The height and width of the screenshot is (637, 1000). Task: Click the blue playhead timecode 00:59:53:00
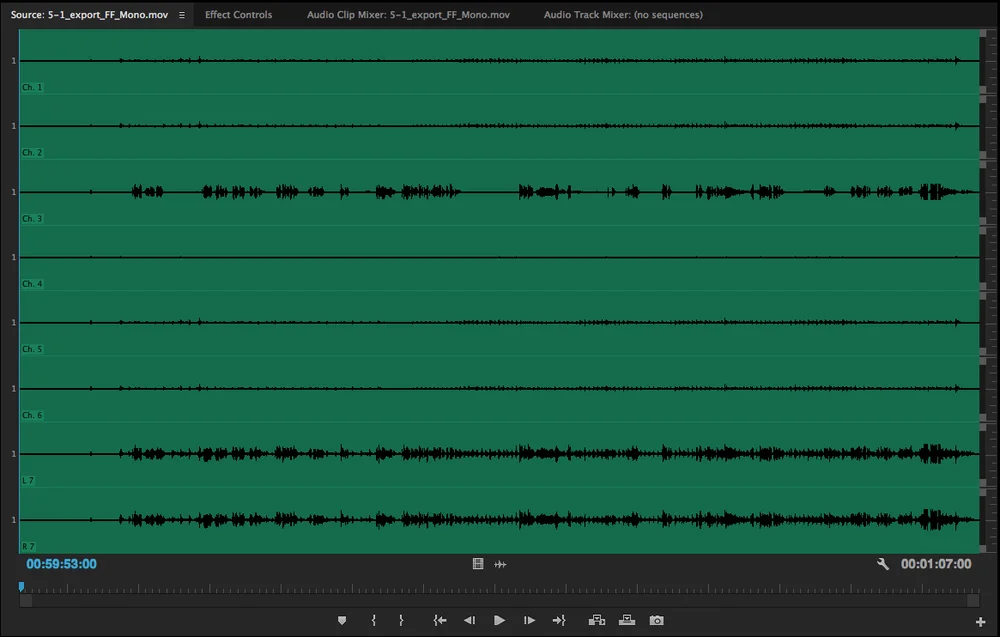coord(61,564)
